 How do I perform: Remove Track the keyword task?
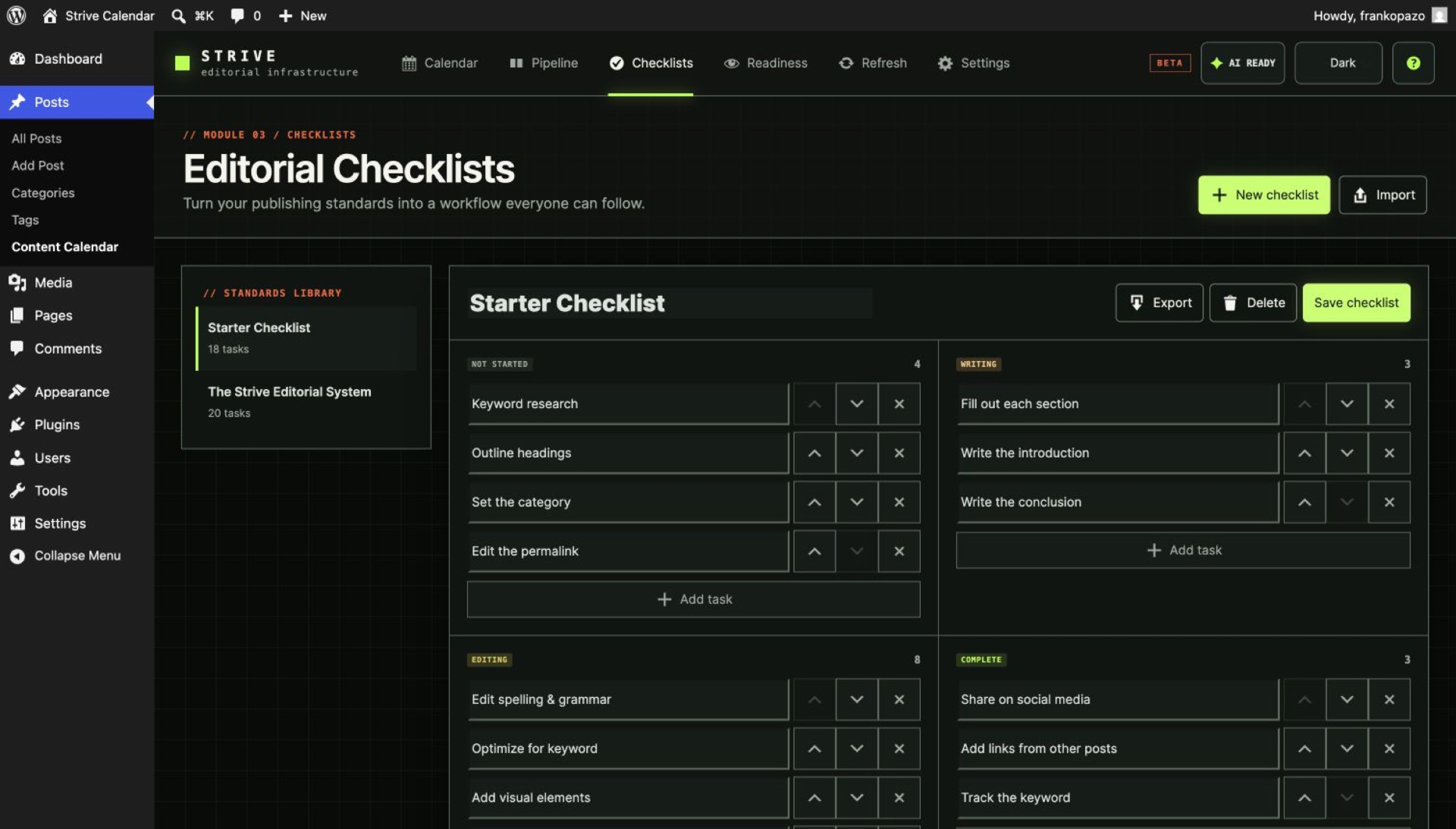(x=1389, y=798)
